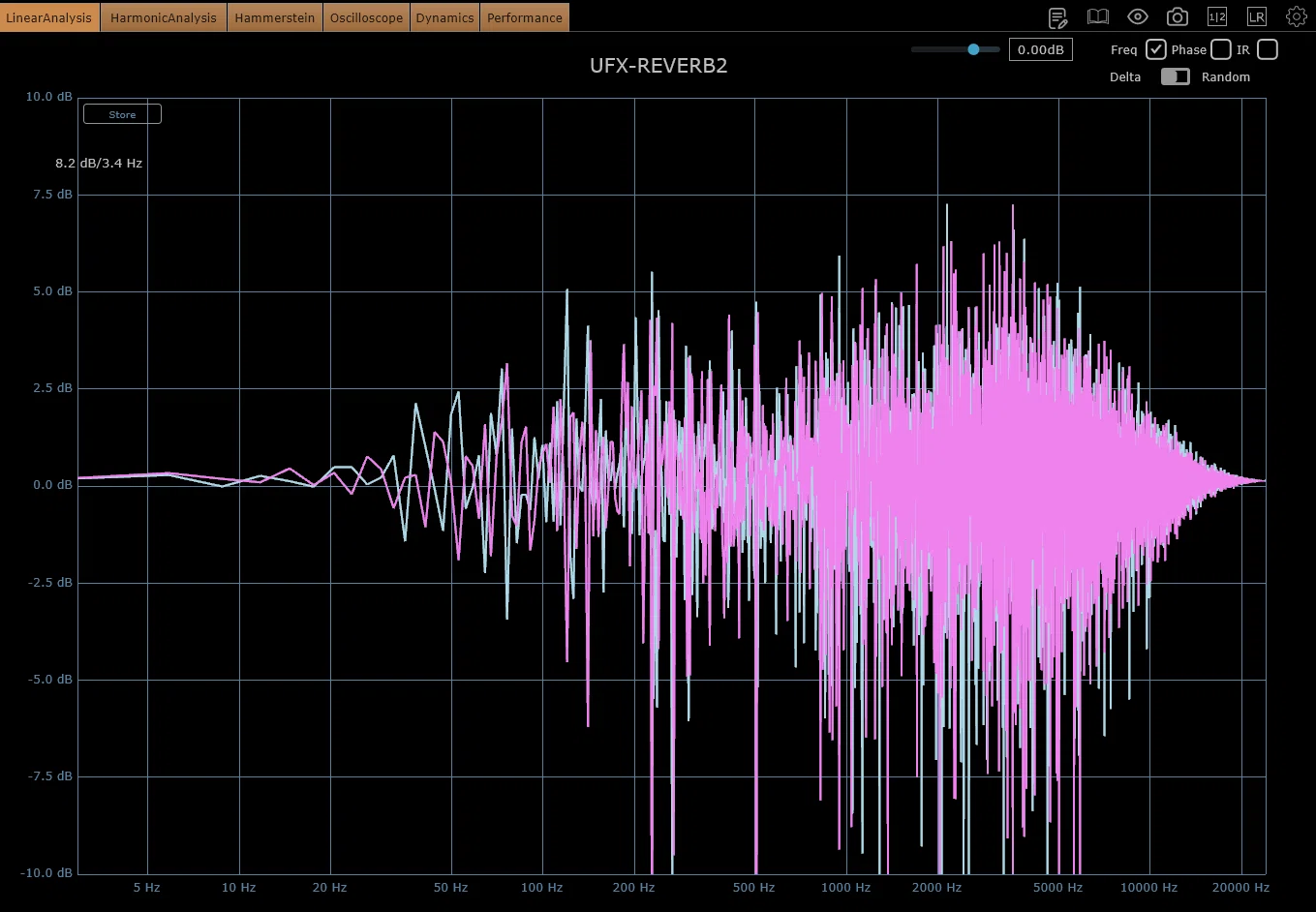Click the 100 Hz axis label
The height and width of the screenshot is (912, 1316).
(541, 888)
